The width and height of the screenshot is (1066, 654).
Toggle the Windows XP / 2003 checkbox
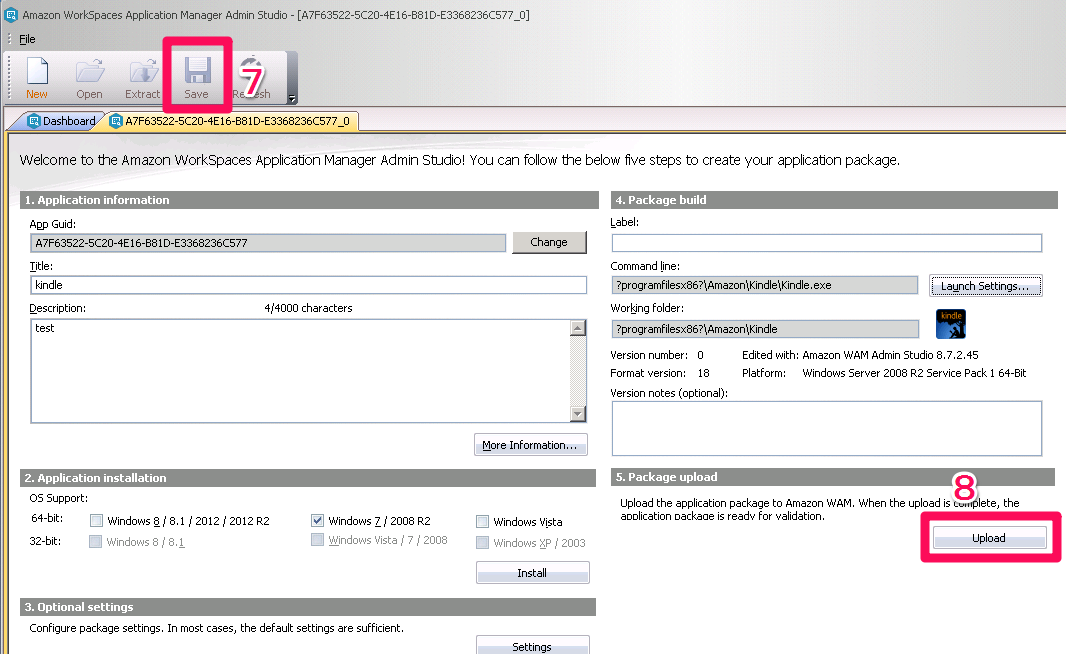pyautogui.click(x=482, y=543)
